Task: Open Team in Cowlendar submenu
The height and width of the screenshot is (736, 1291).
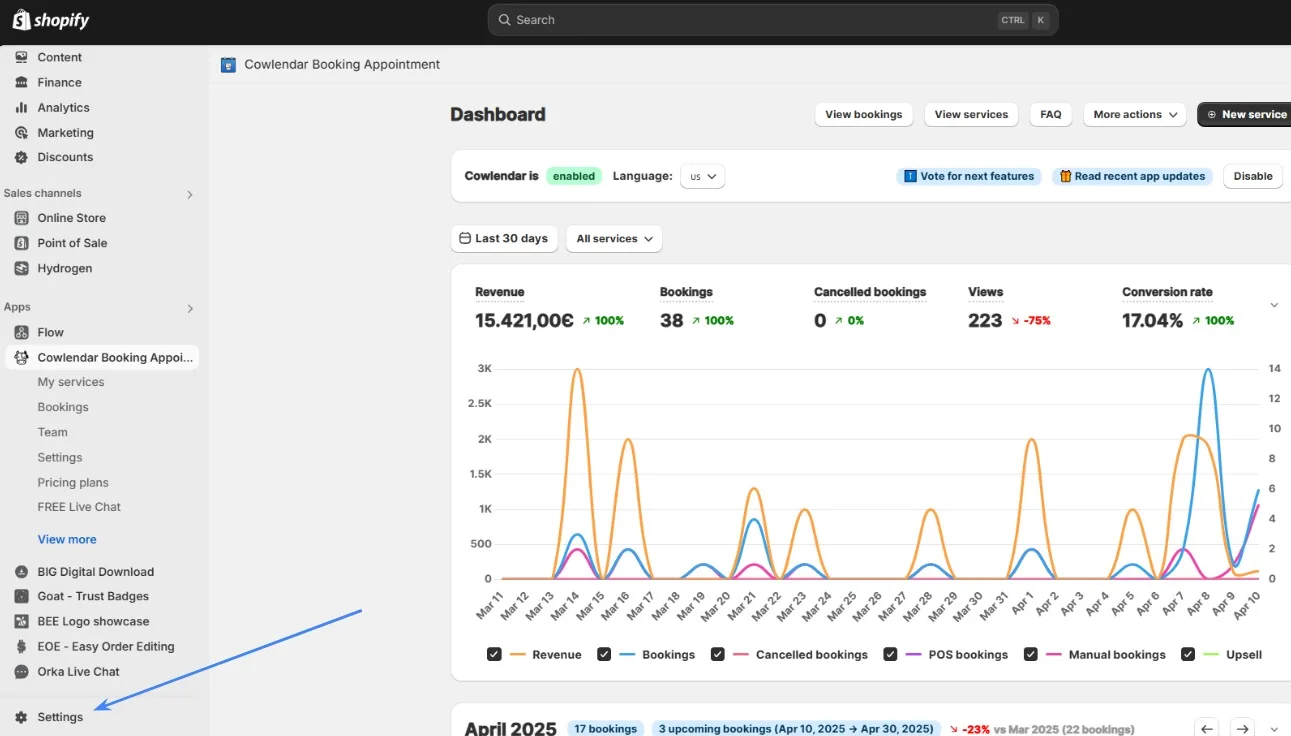Action: click(x=53, y=432)
